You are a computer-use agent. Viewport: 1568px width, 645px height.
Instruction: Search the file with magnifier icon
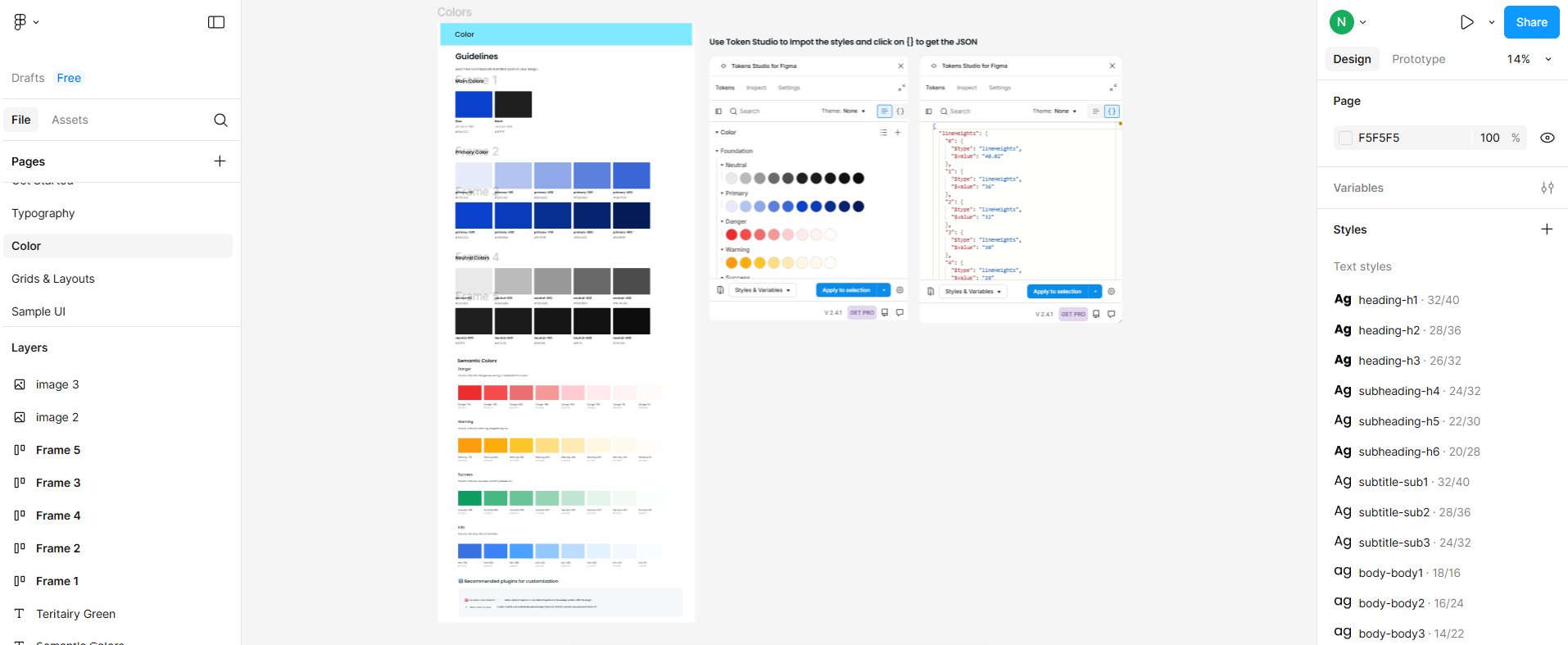click(x=220, y=120)
